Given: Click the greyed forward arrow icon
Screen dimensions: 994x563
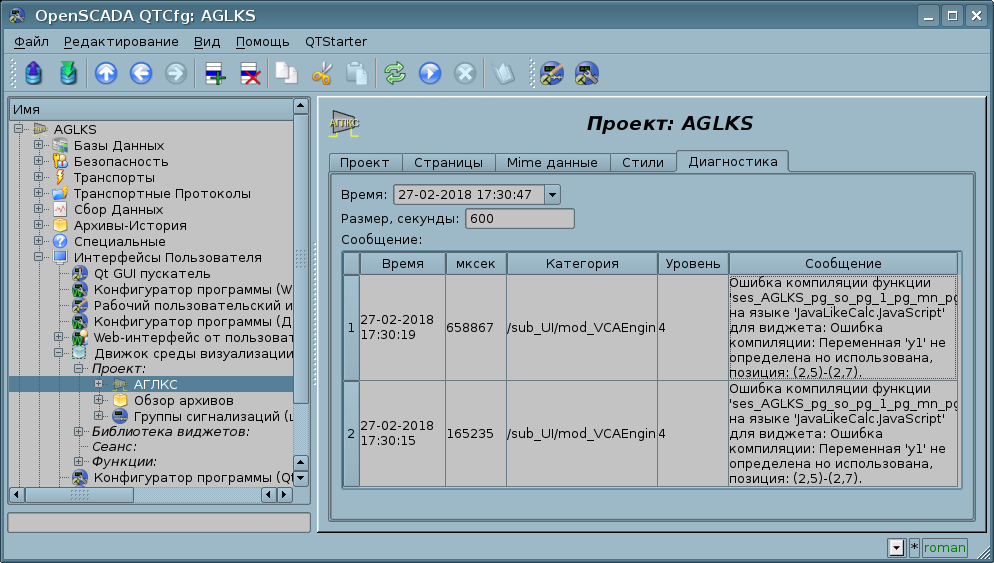Looking at the screenshot, I should [176, 74].
